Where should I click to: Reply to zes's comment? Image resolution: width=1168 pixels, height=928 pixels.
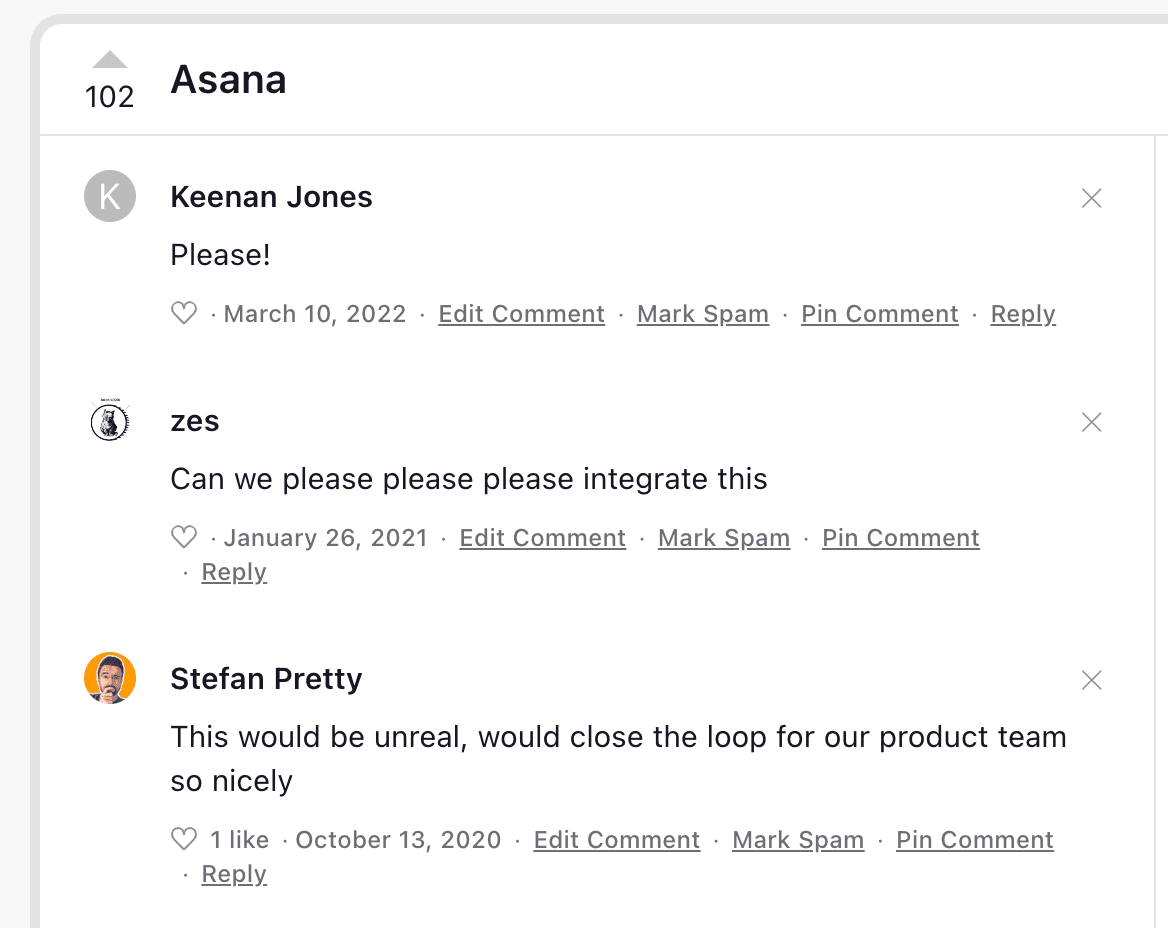234,572
